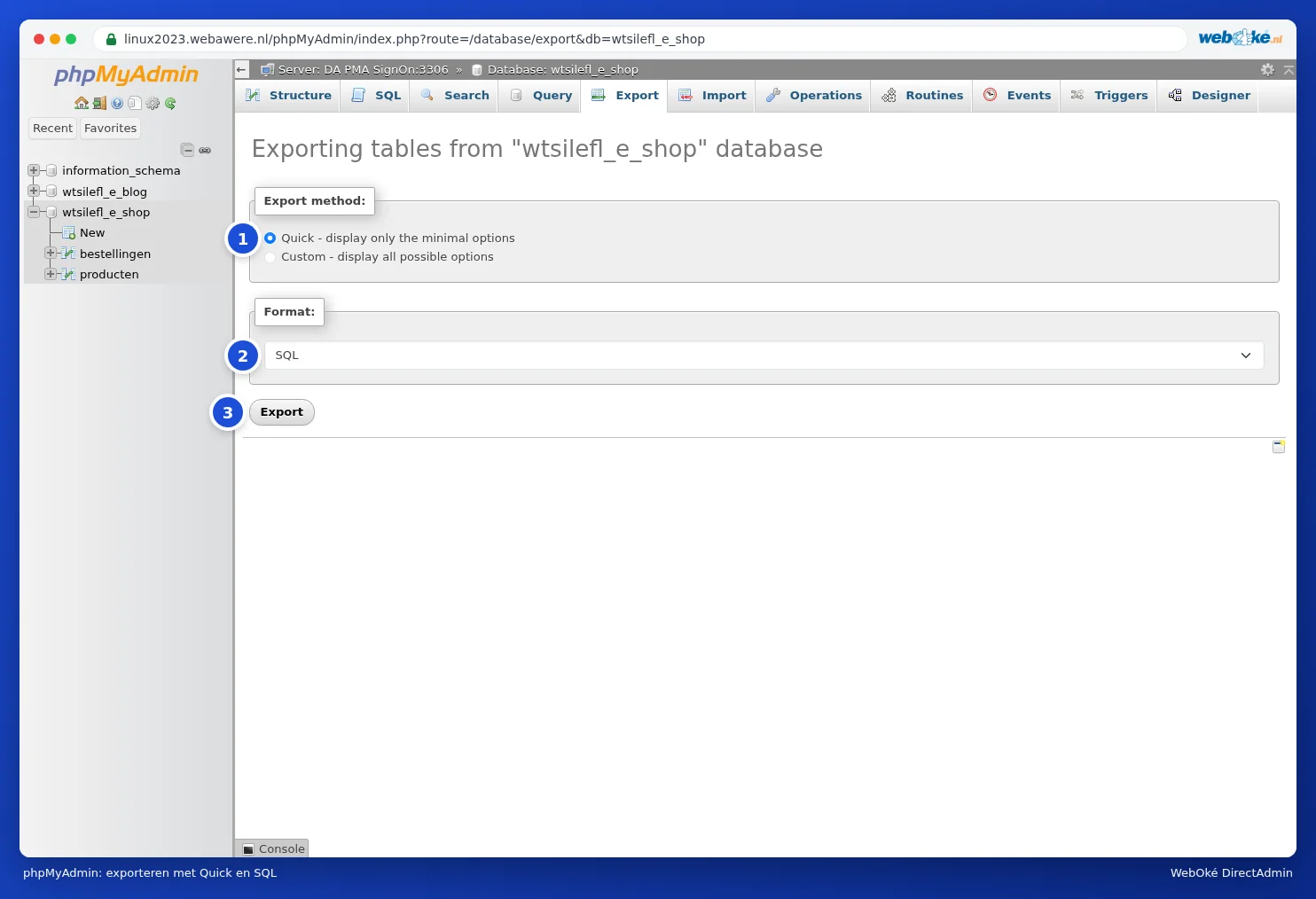Switch to the Structure tab
This screenshot has width=1316, height=899.
[x=288, y=96]
